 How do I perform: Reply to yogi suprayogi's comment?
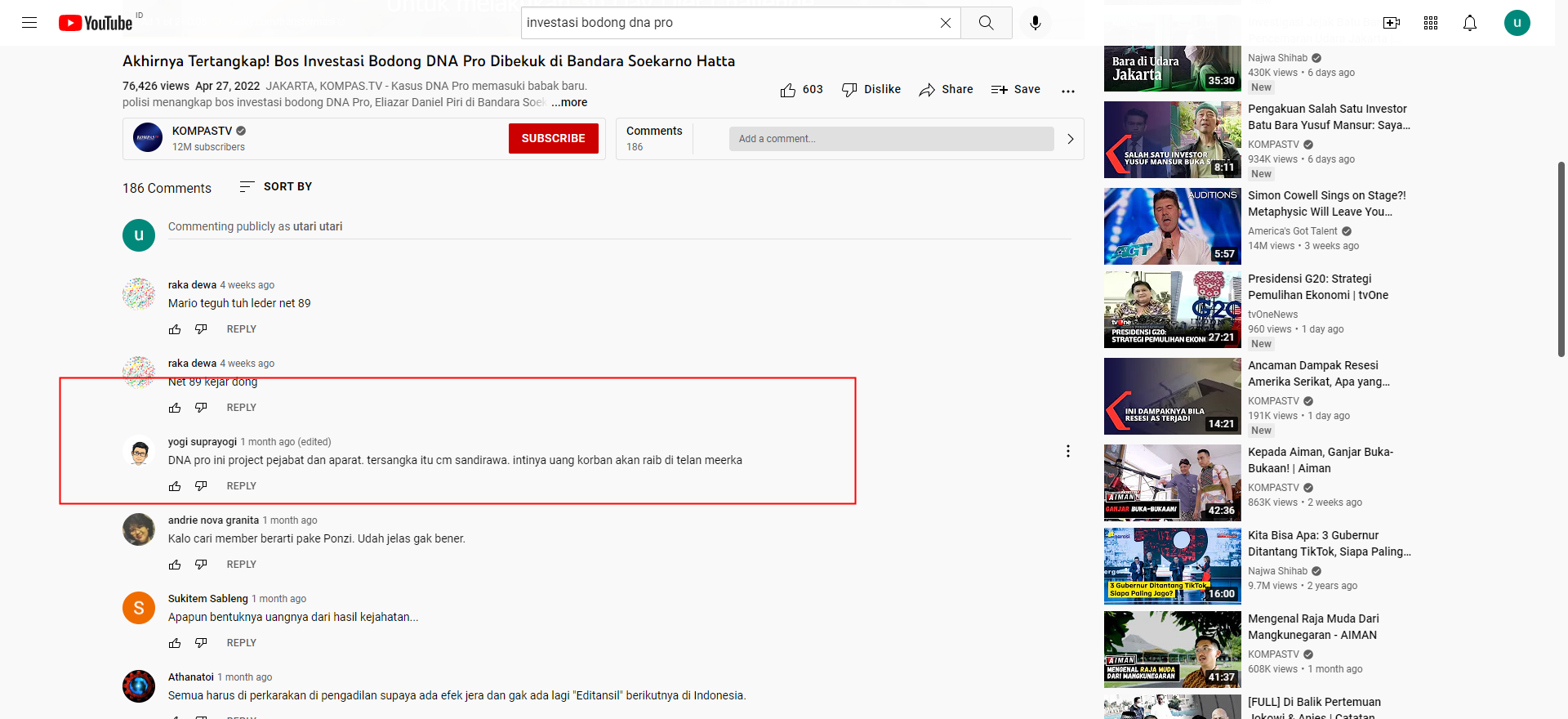coord(242,486)
